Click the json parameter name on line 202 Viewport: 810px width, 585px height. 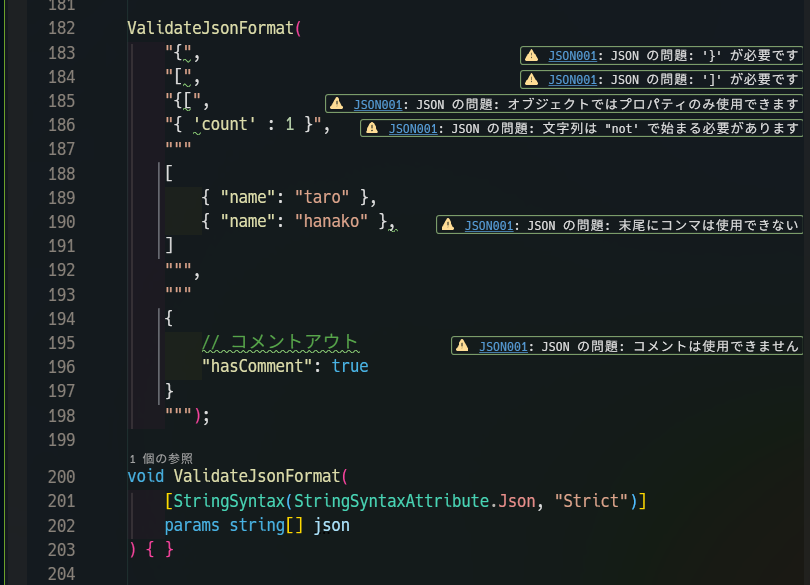point(331,526)
